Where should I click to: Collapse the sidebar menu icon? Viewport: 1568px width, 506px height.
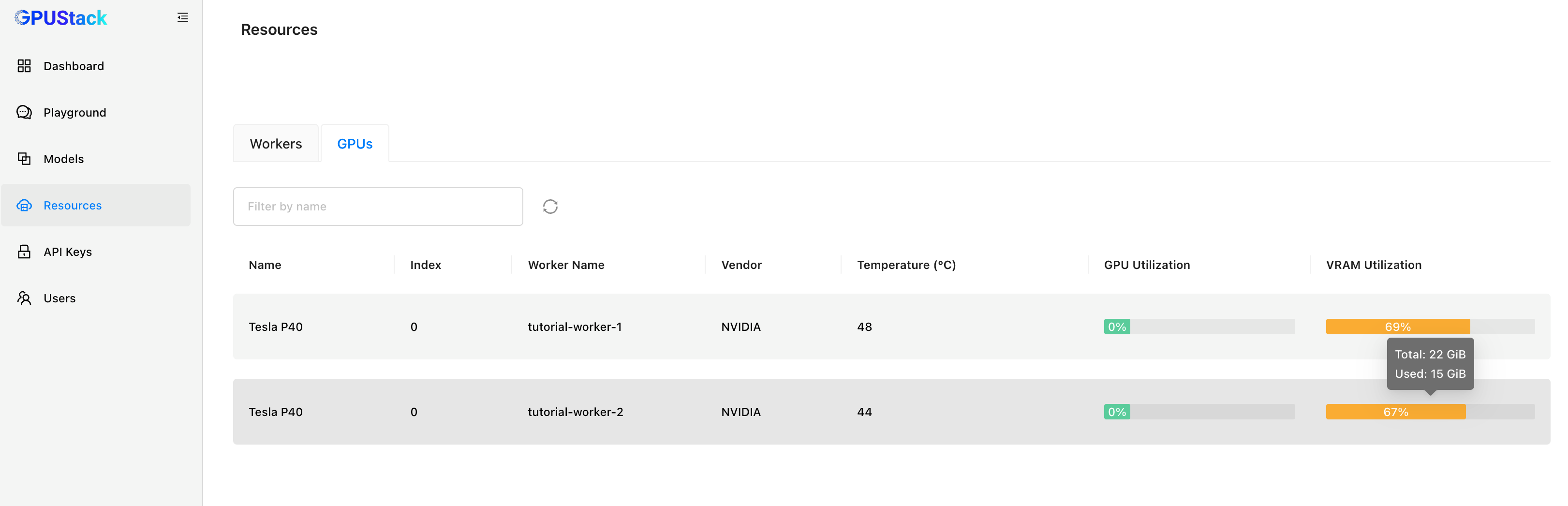pyautogui.click(x=183, y=18)
